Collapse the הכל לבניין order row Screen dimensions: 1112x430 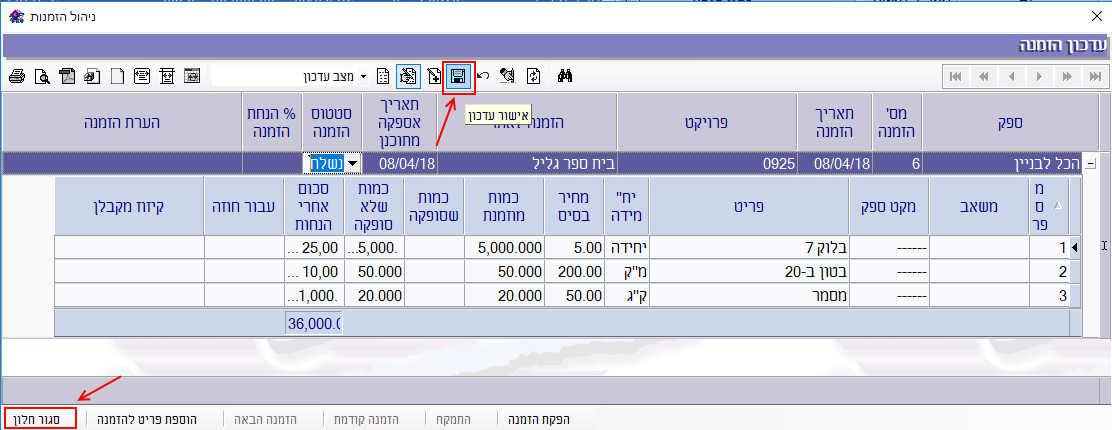click(1091, 164)
